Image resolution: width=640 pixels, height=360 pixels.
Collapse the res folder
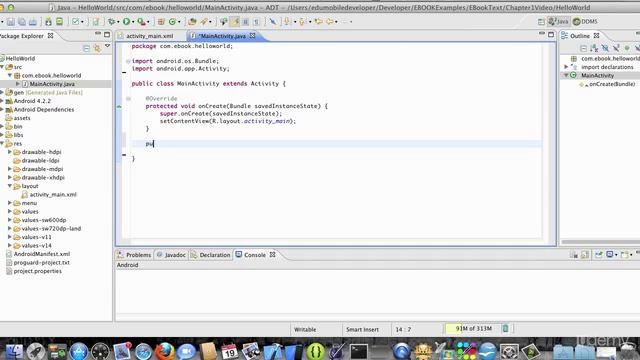pyautogui.click(x=2, y=143)
